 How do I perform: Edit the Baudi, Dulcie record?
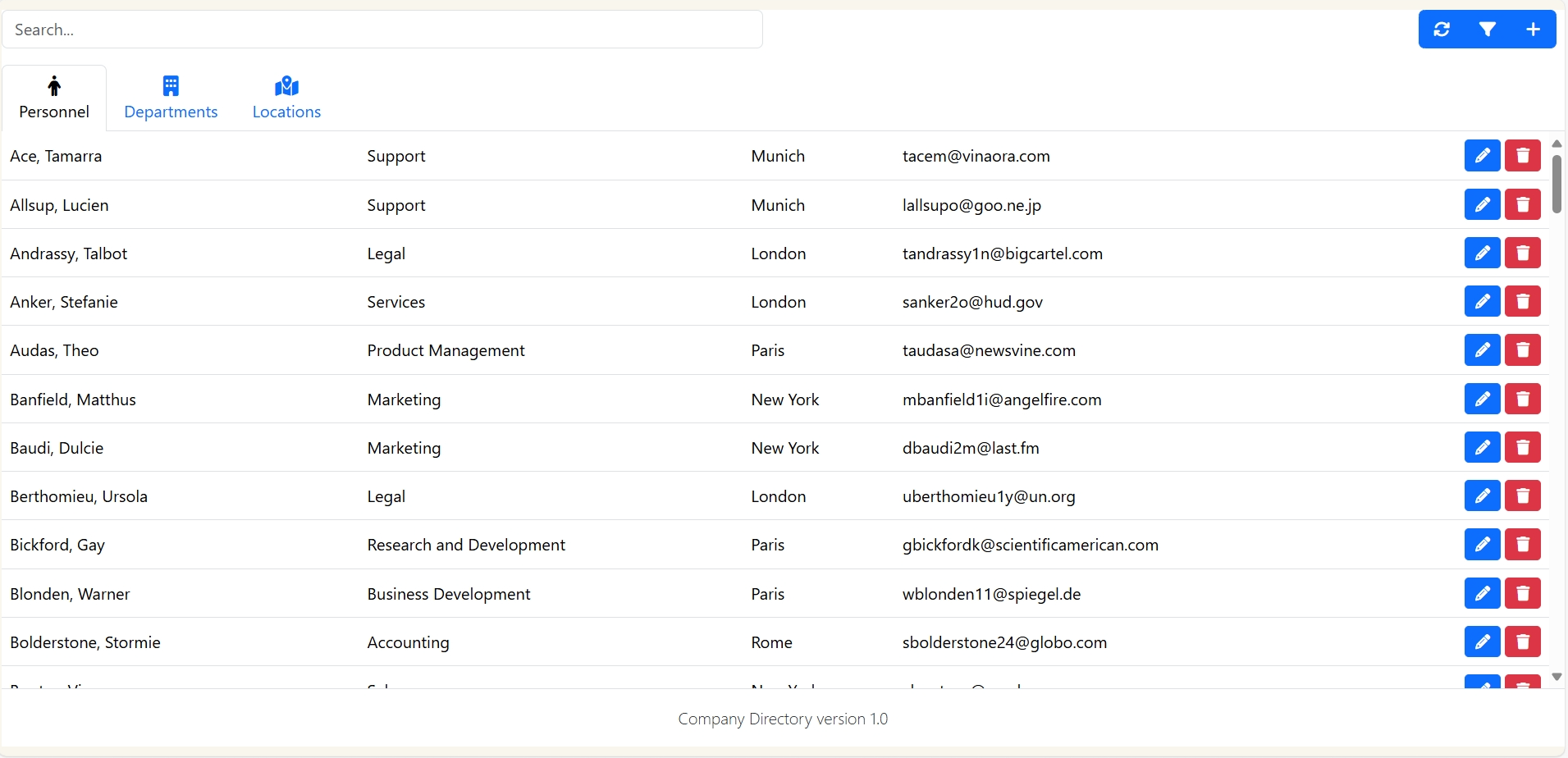click(x=1483, y=447)
